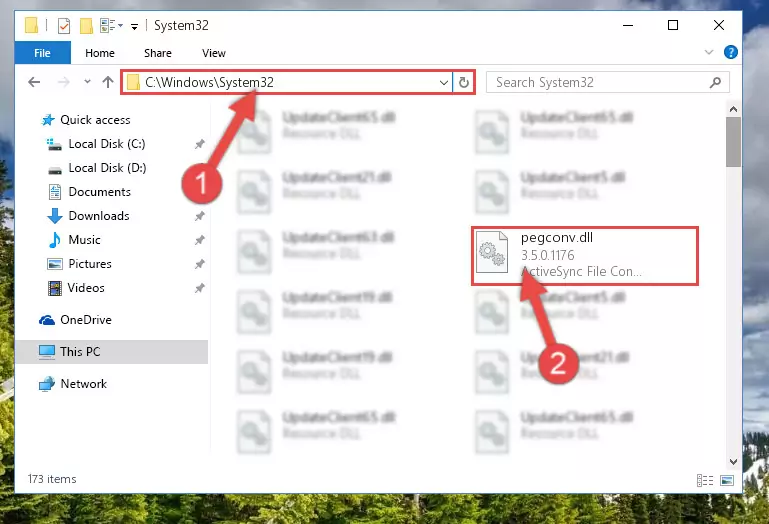Go forward using the forward arrow
The width and height of the screenshot is (769, 524).
(64, 82)
